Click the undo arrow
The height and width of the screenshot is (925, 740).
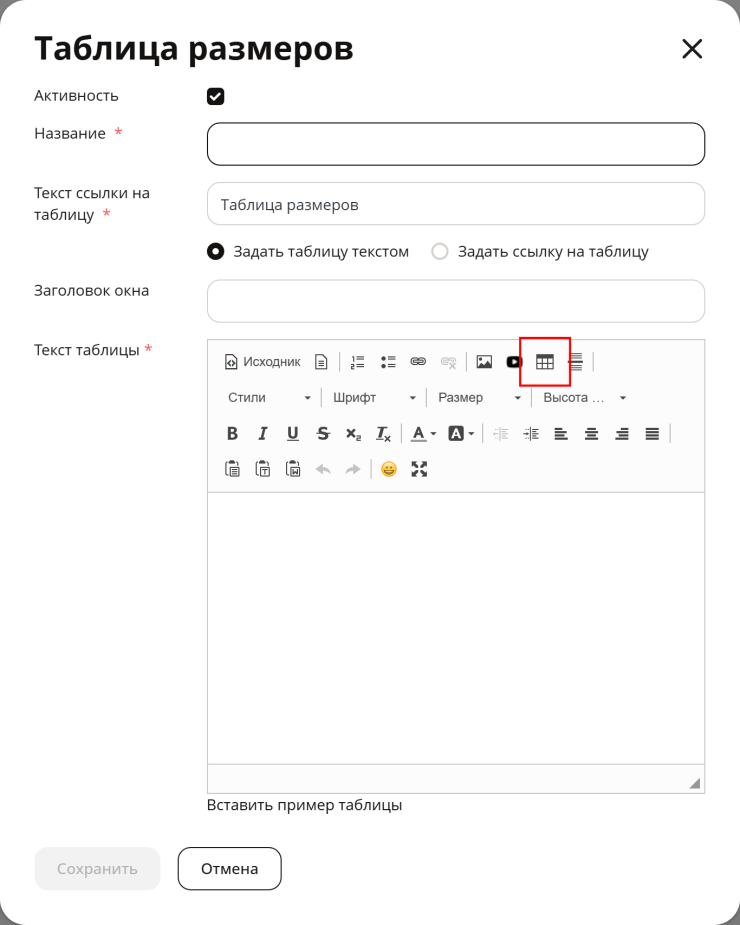pos(323,469)
